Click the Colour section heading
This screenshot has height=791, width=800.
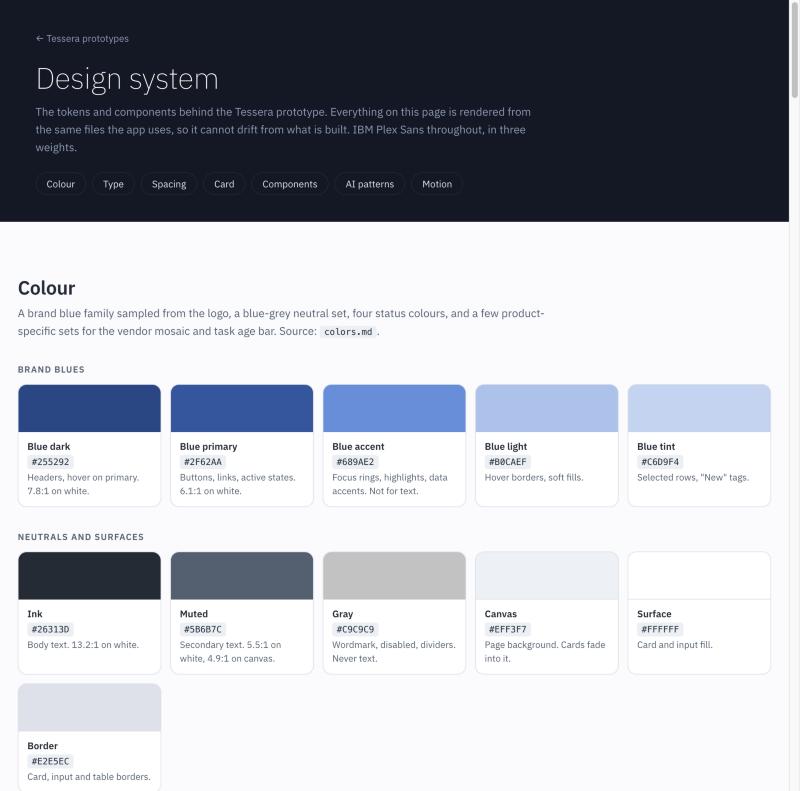pos(46,288)
